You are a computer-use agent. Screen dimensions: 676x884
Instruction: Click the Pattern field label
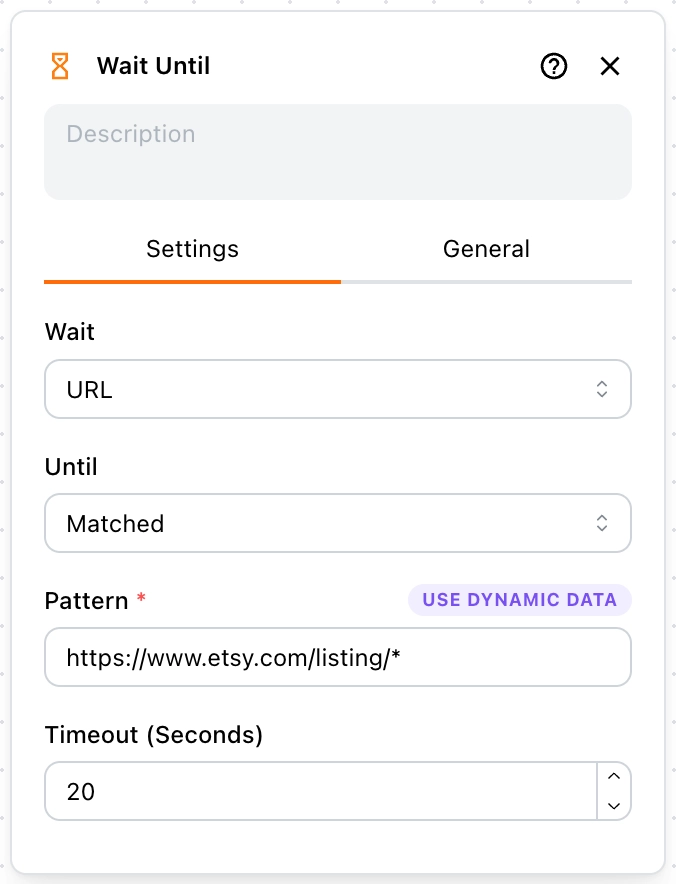[87, 600]
